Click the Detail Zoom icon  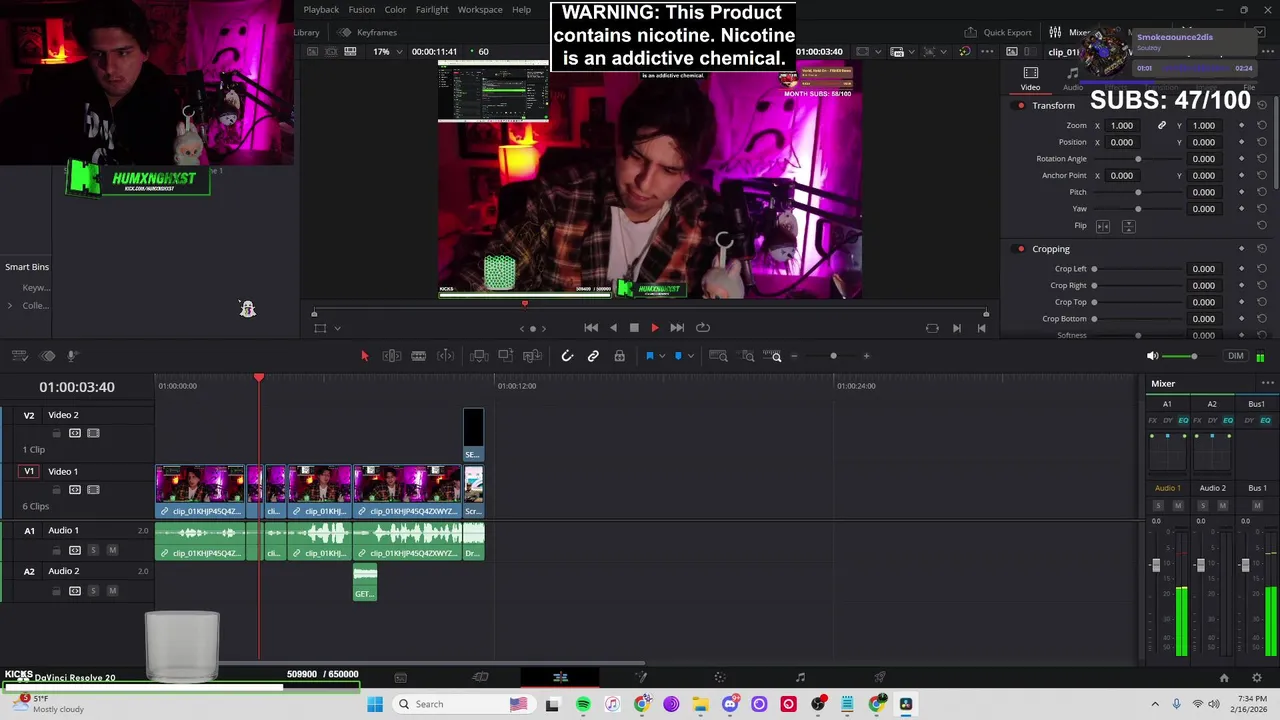[x=747, y=356]
